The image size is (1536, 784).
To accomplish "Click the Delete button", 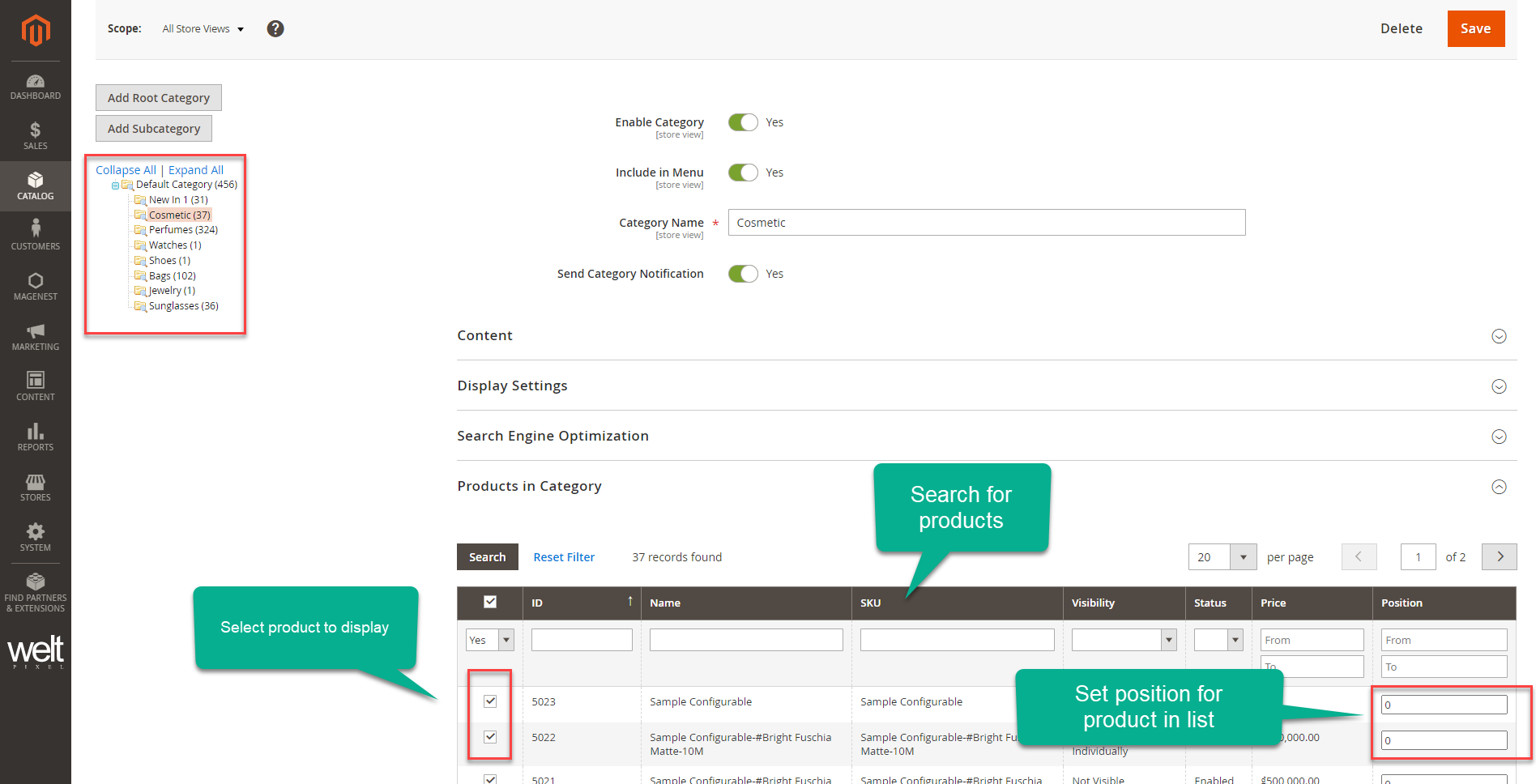I will coord(1402,28).
